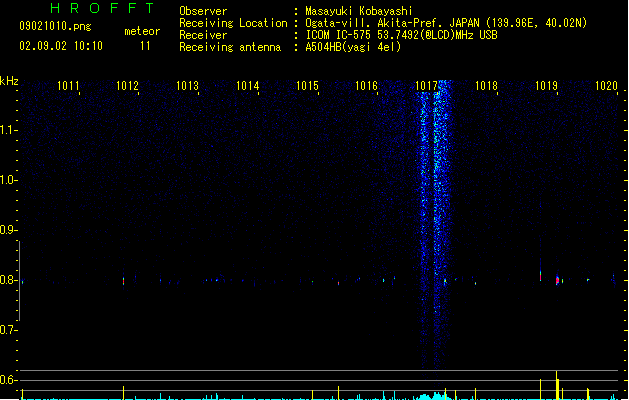Click frequency axis label 0.6
Viewport: 629px width, 400px height.
click(8, 380)
